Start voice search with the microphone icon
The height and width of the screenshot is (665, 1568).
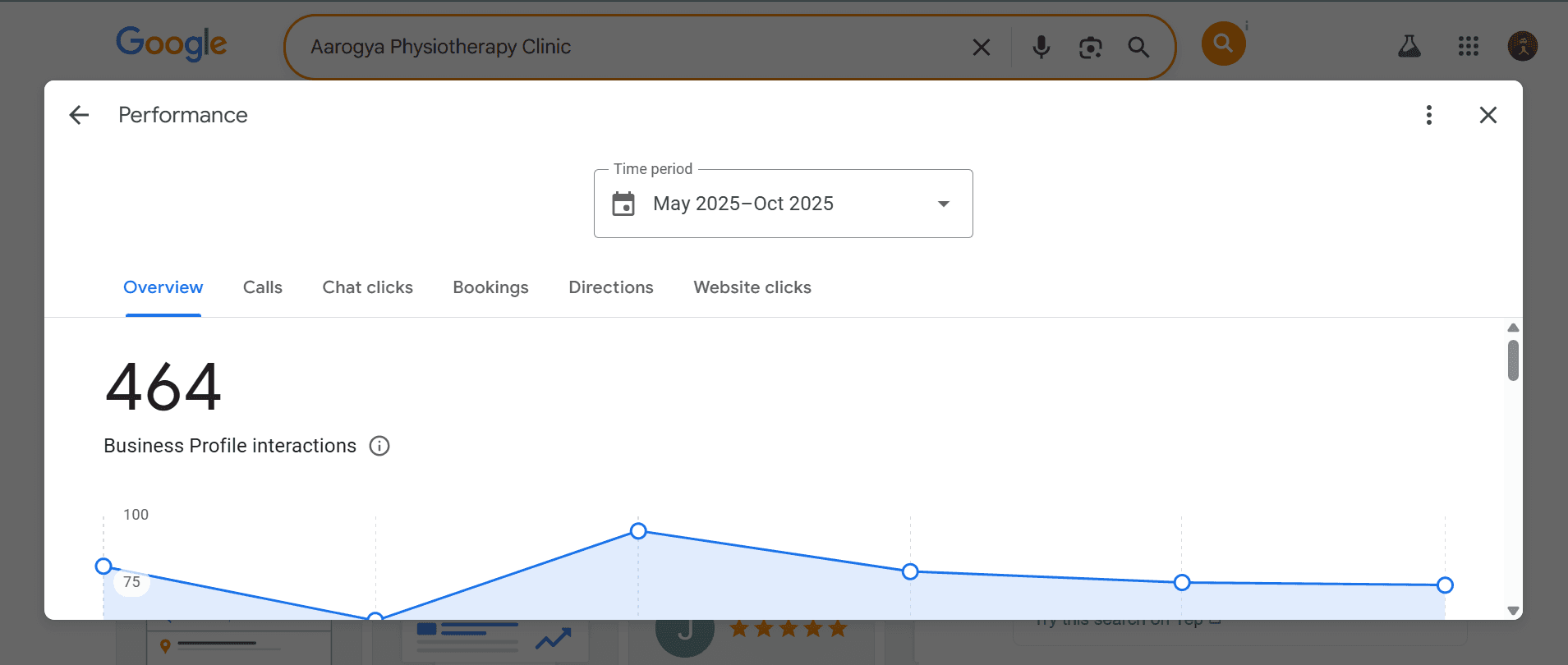[1042, 48]
